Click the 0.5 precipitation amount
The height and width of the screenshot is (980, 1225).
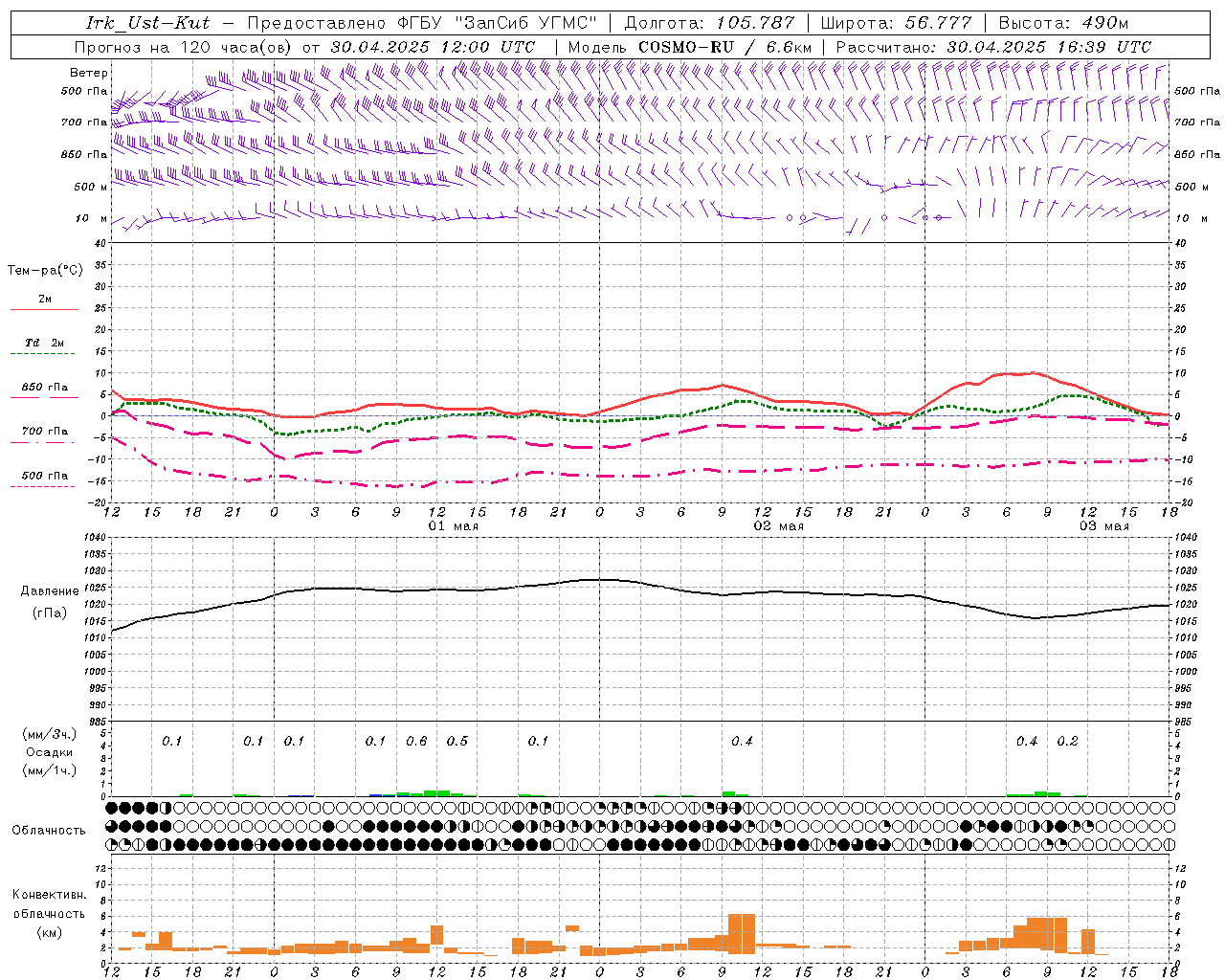(x=457, y=741)
